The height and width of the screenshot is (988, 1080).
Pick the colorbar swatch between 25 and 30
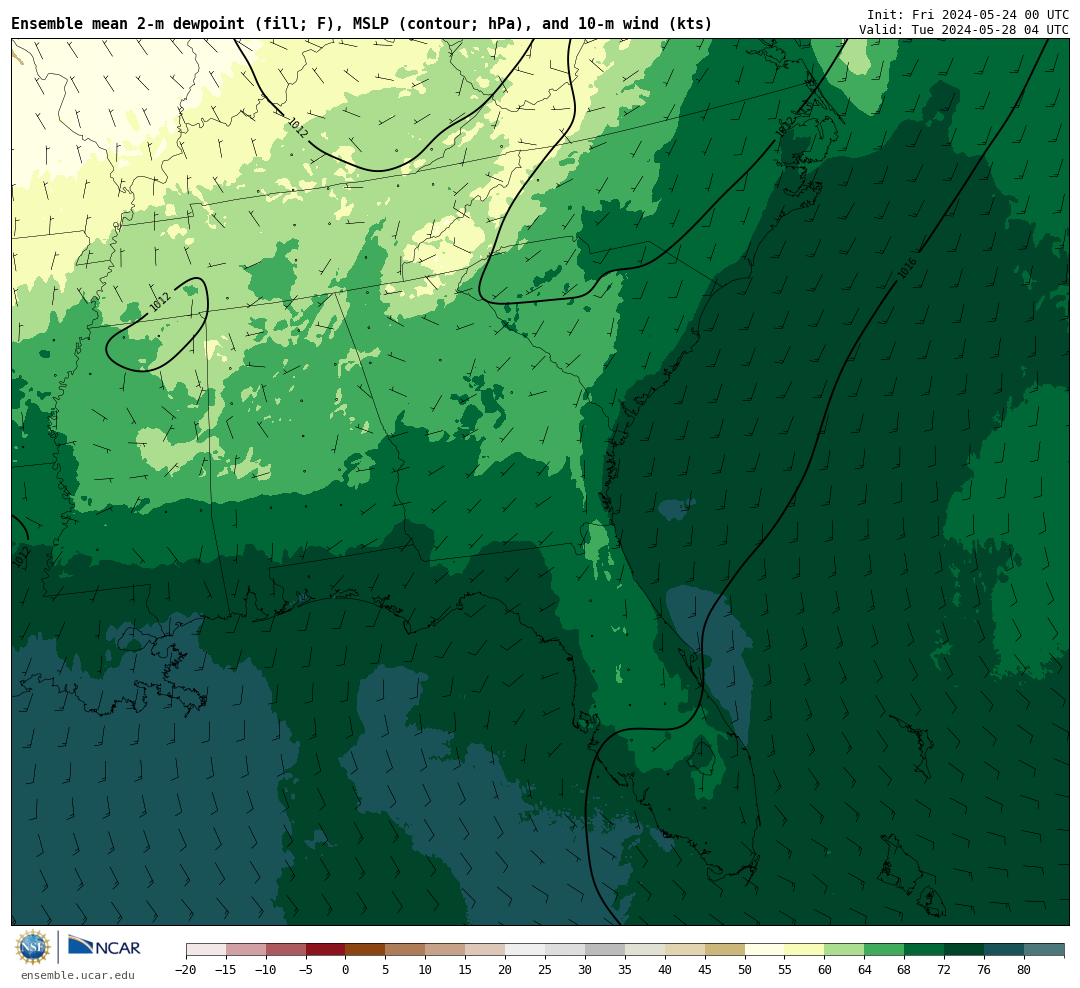tap(565, 950)
